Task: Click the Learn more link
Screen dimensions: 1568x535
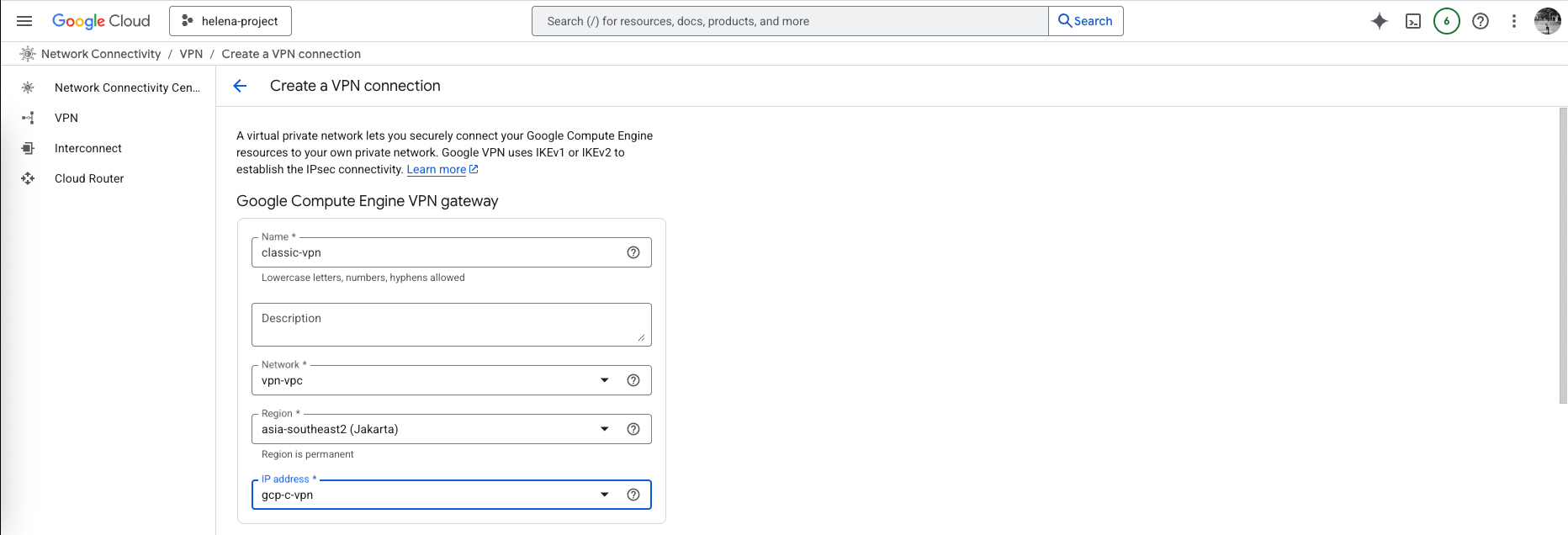Action: coord(437,169)
